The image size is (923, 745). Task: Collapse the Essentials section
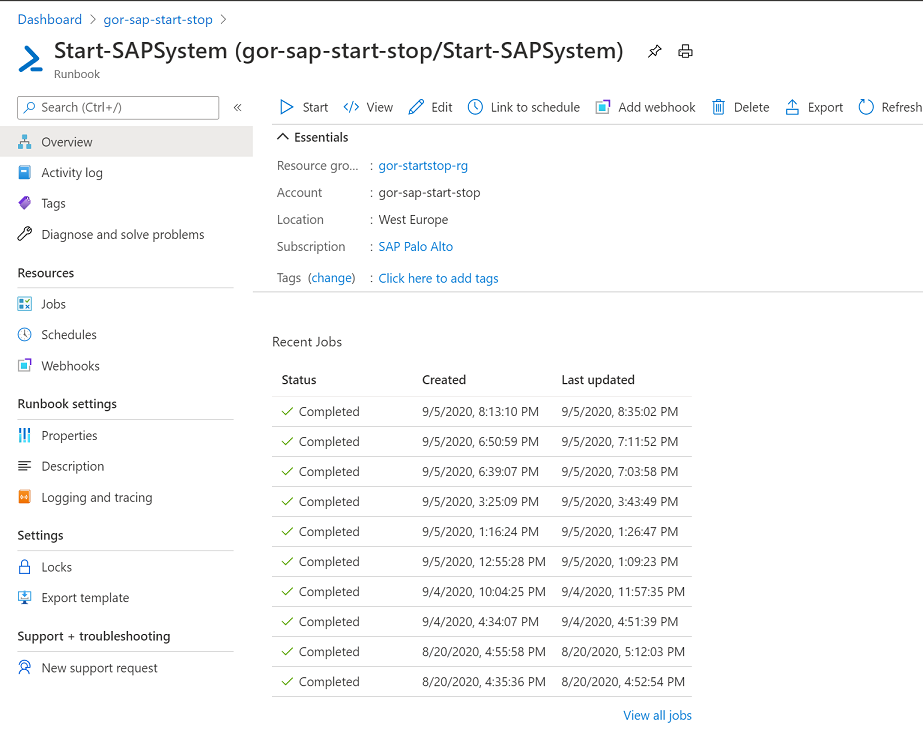pos(283,137)
